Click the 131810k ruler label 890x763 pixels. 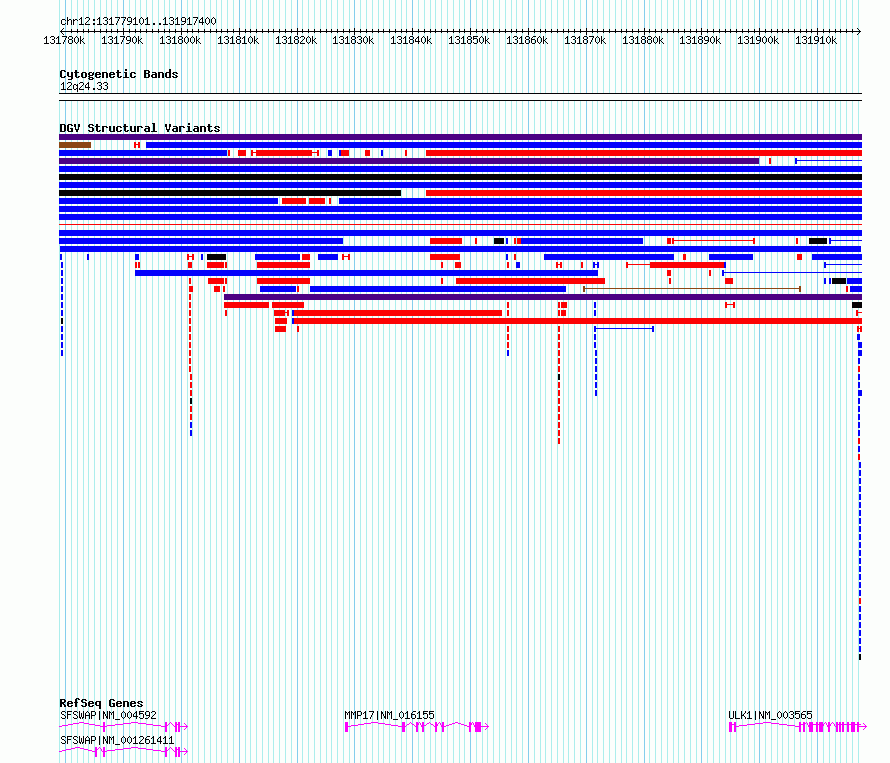pyautogui.click(x=238, y=40)
